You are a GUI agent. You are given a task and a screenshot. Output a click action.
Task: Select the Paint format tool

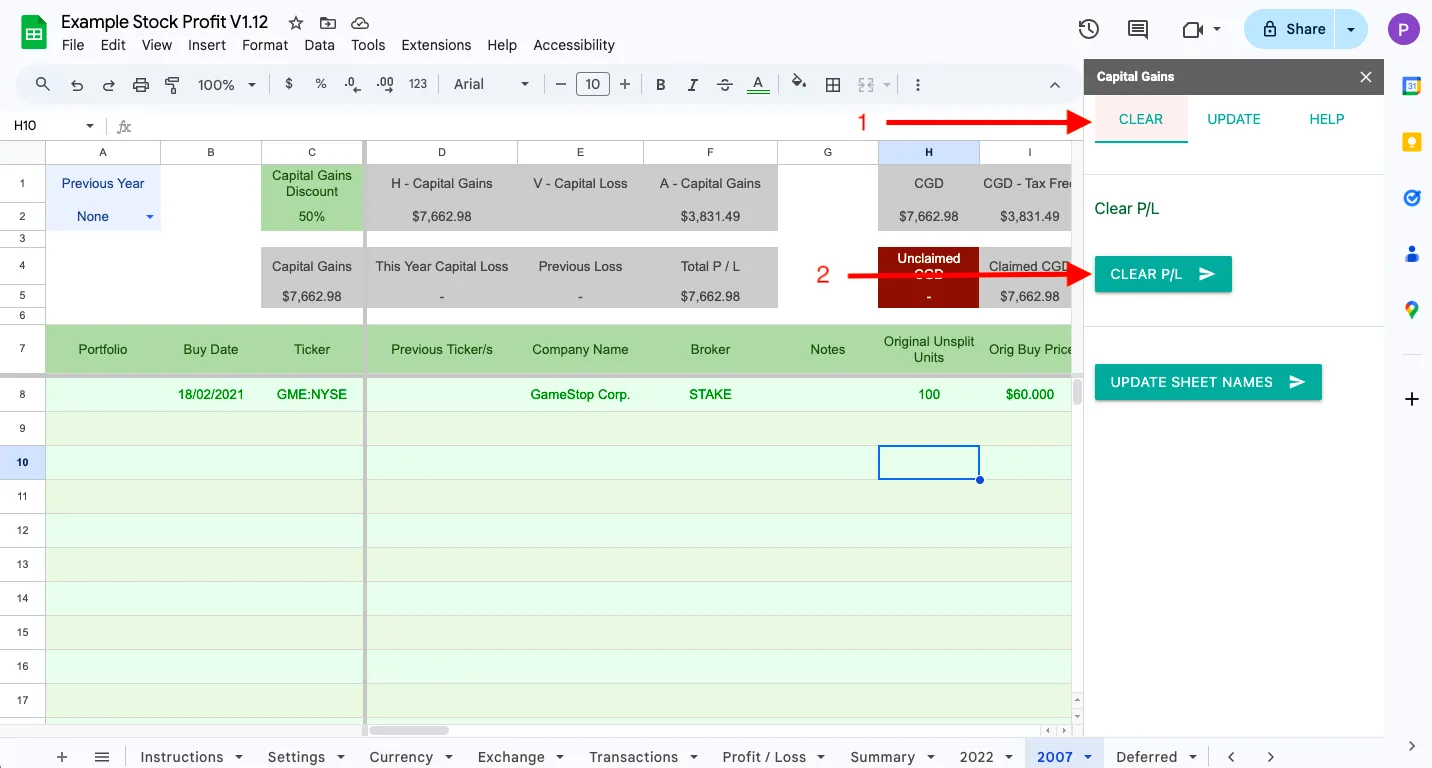click(172, 85)
